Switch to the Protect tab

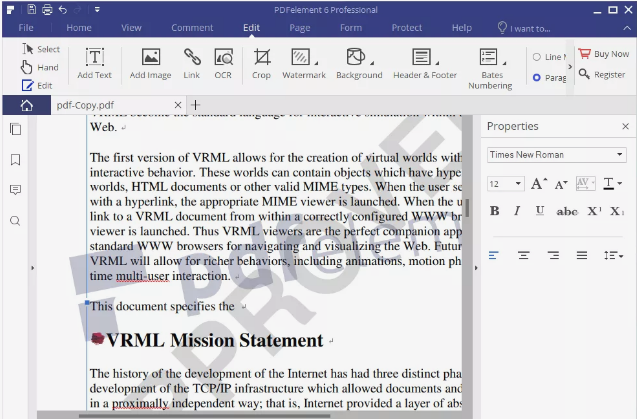(407, 28)
